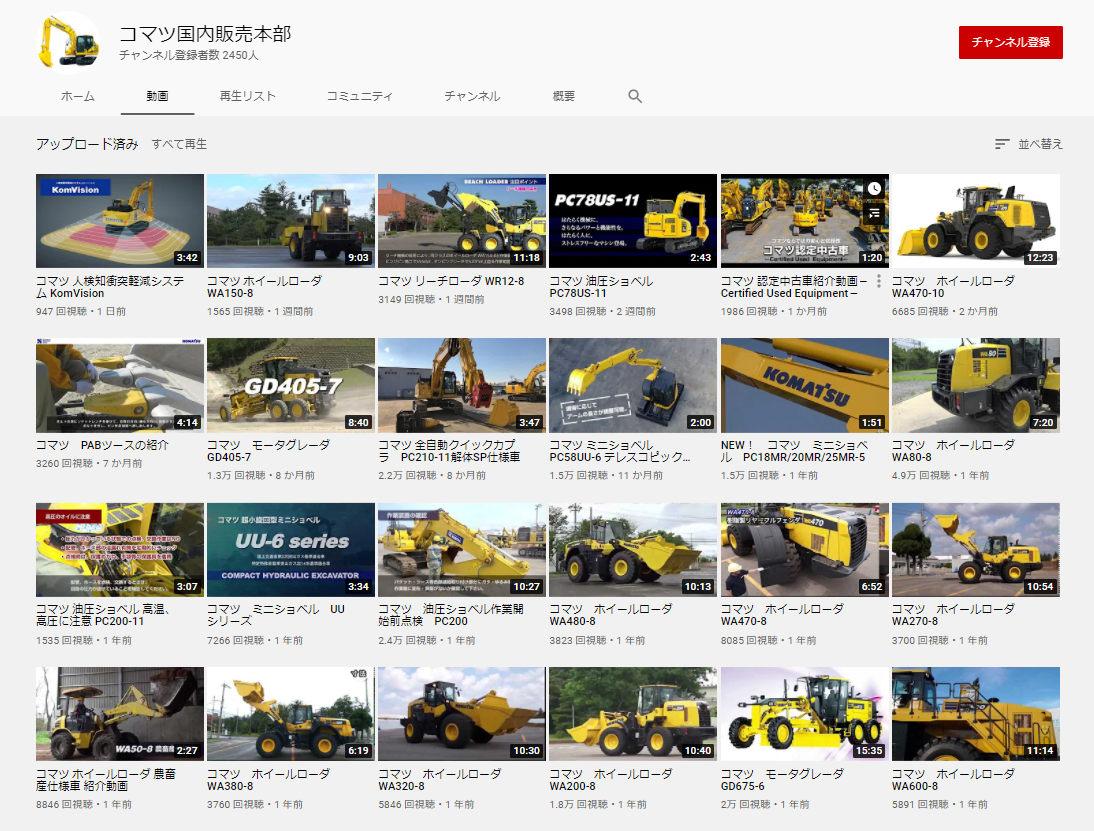Click title コマツ ホイールローダ WA600-8
Screen dimensions: 1094x831
pos(953,780)
